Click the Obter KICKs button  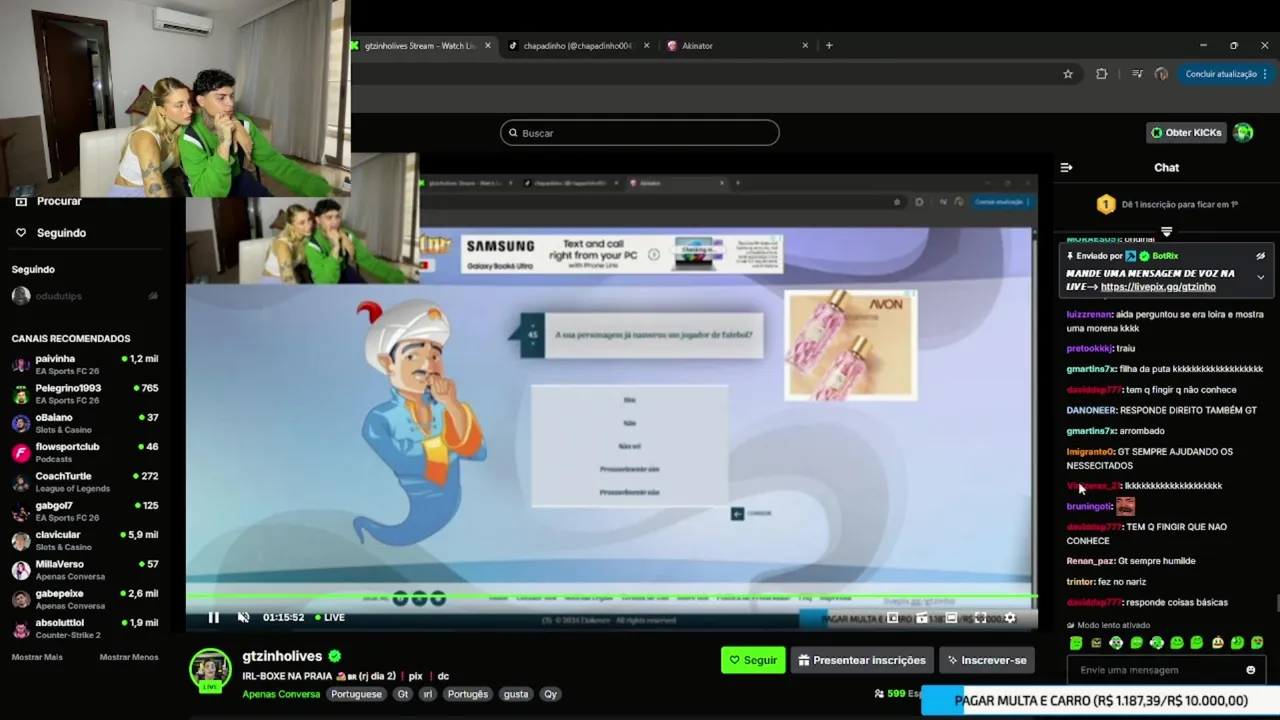click(1186, 133)
